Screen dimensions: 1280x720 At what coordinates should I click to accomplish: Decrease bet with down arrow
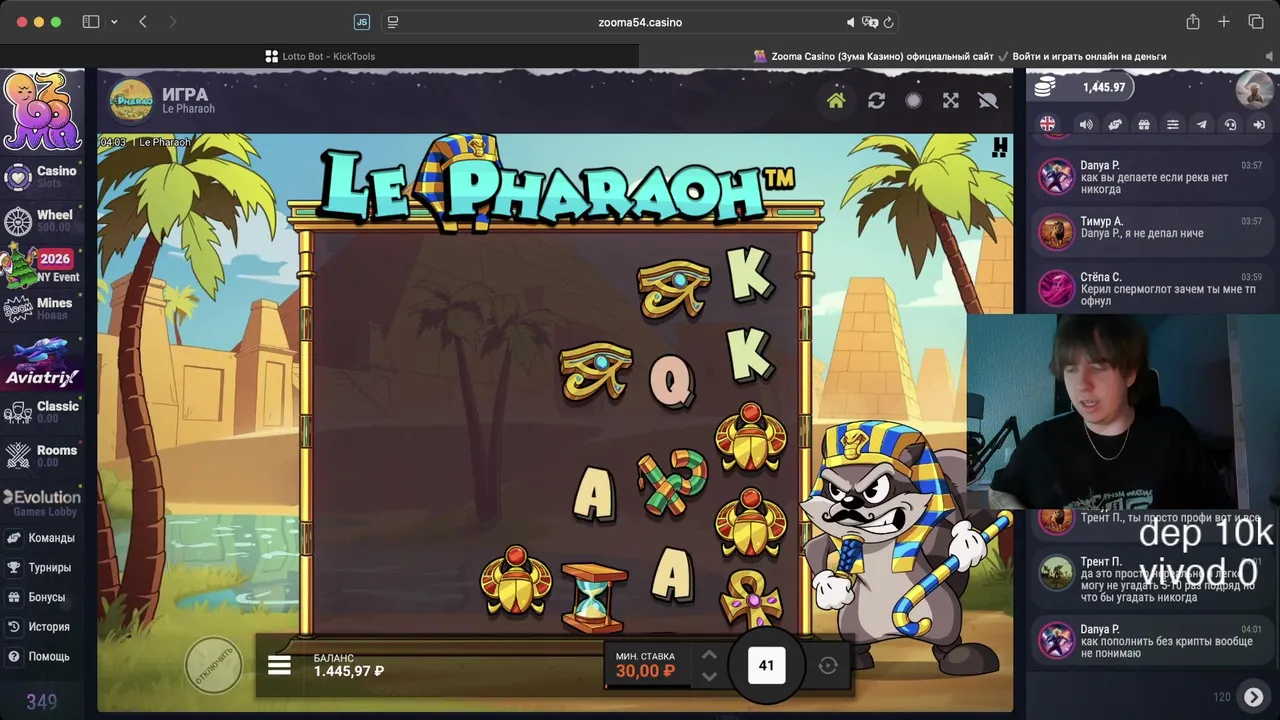(709, 676)
